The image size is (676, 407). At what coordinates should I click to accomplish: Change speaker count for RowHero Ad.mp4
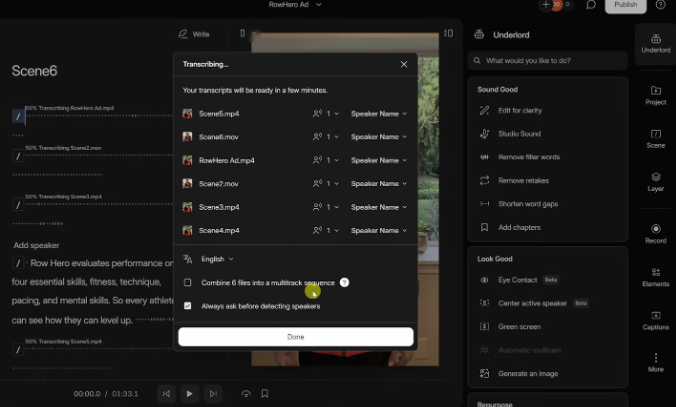point(325,160)
